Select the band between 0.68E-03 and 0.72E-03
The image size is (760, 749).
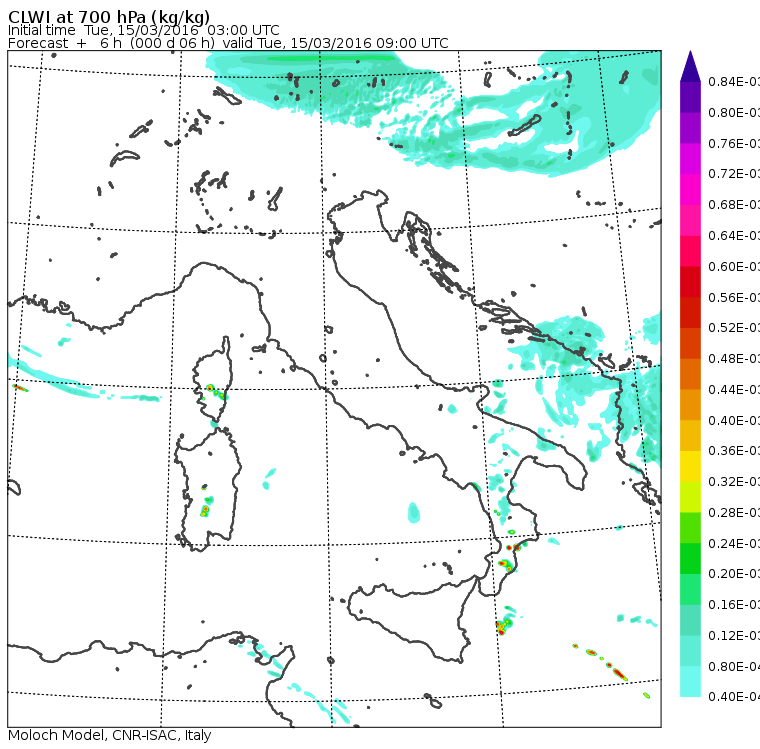(x=690, y=190)
